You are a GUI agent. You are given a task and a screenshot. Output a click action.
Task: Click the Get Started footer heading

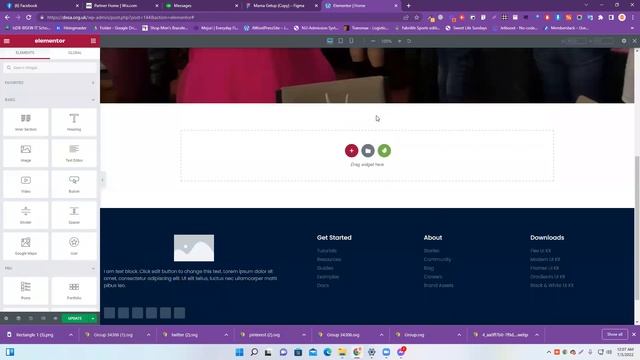pyautogui.click(x=334, y=238)
